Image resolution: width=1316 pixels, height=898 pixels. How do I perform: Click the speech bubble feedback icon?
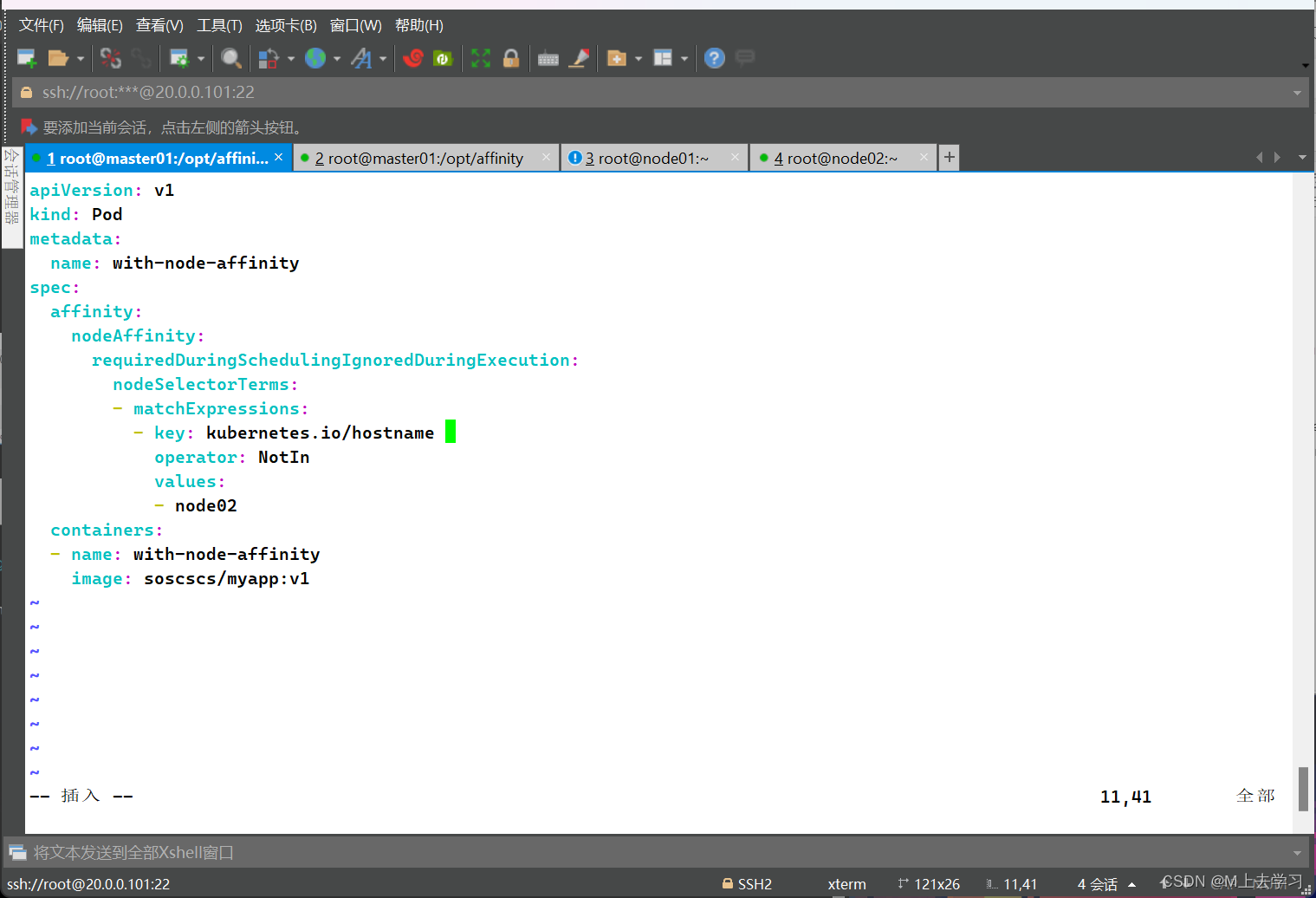pos(744,58)
